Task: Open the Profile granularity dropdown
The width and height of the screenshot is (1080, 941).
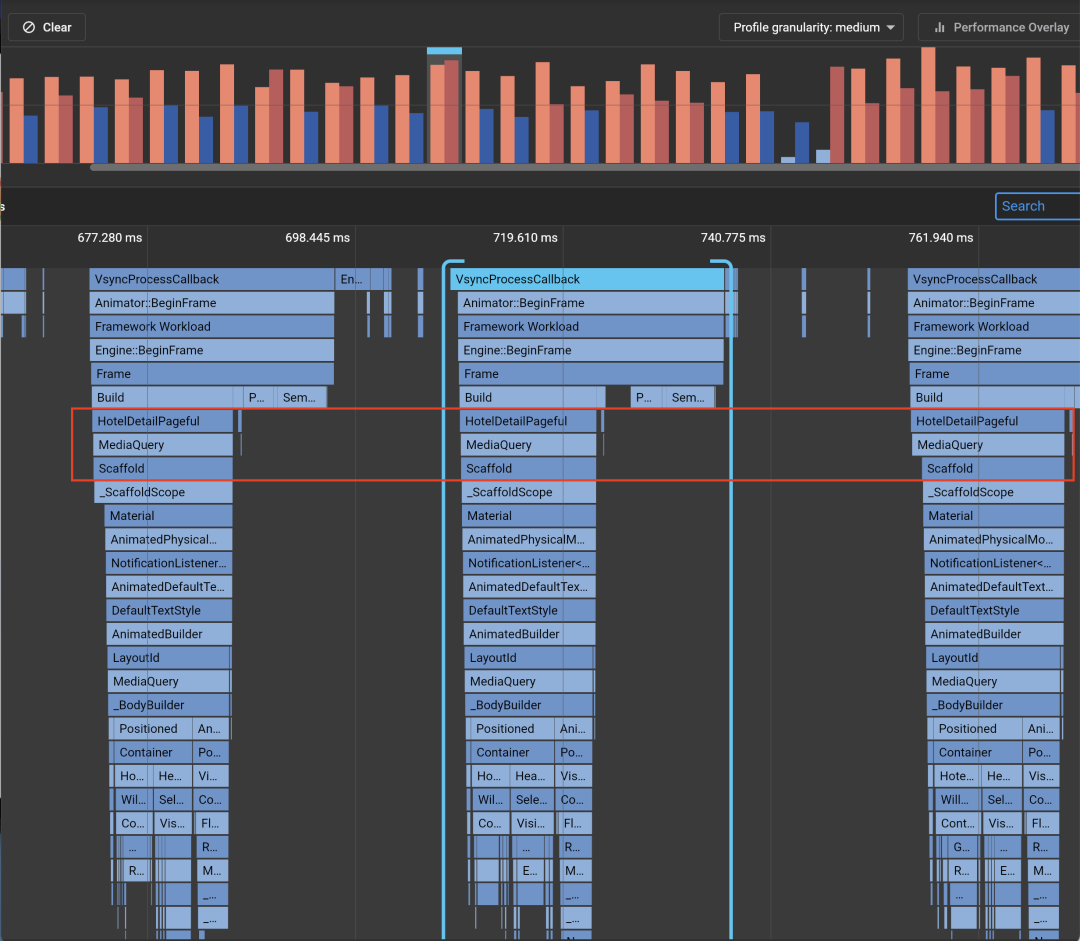Action: point(811,27)
